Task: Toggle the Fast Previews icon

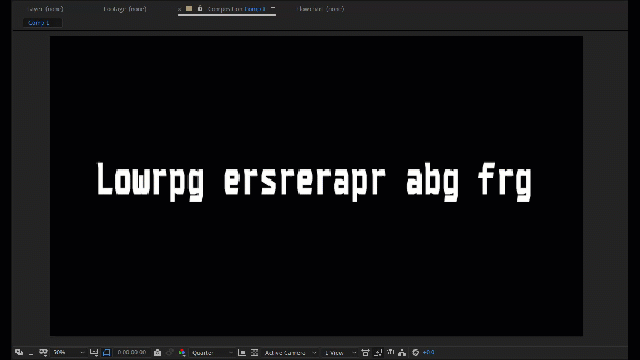Action: click(378, 352)
